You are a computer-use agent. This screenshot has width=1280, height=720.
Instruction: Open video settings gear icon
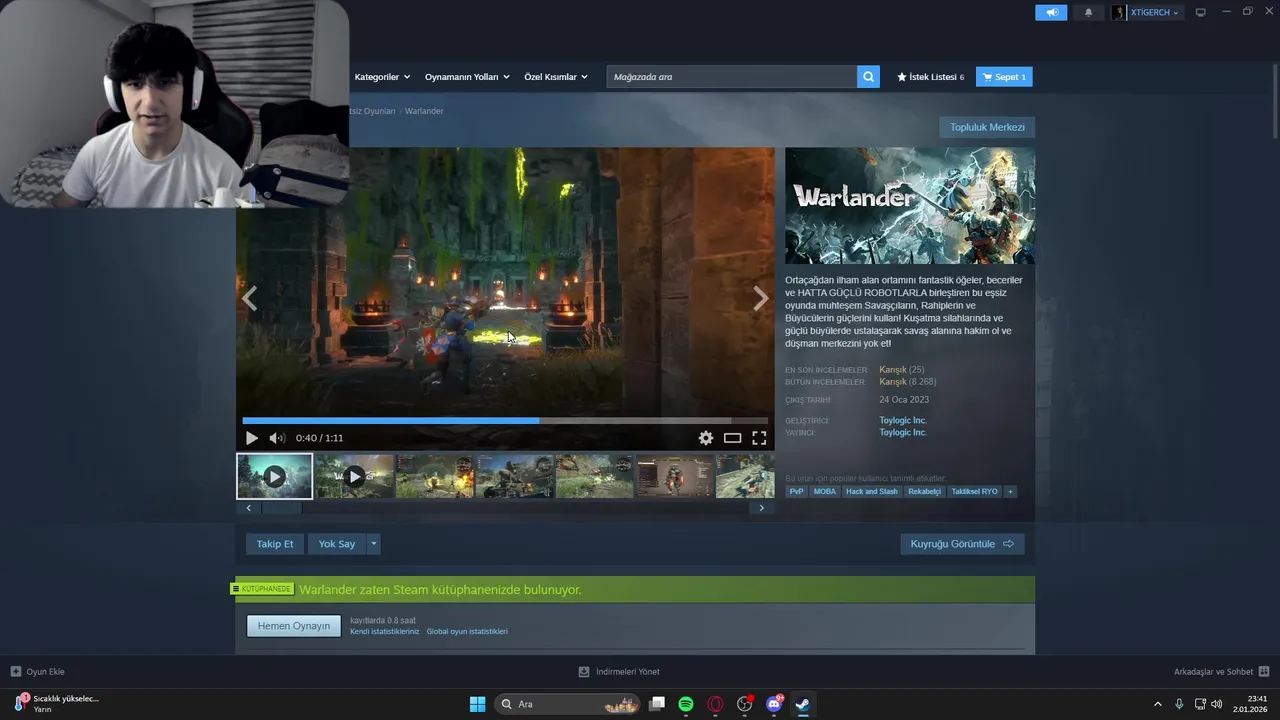point(706,438)
